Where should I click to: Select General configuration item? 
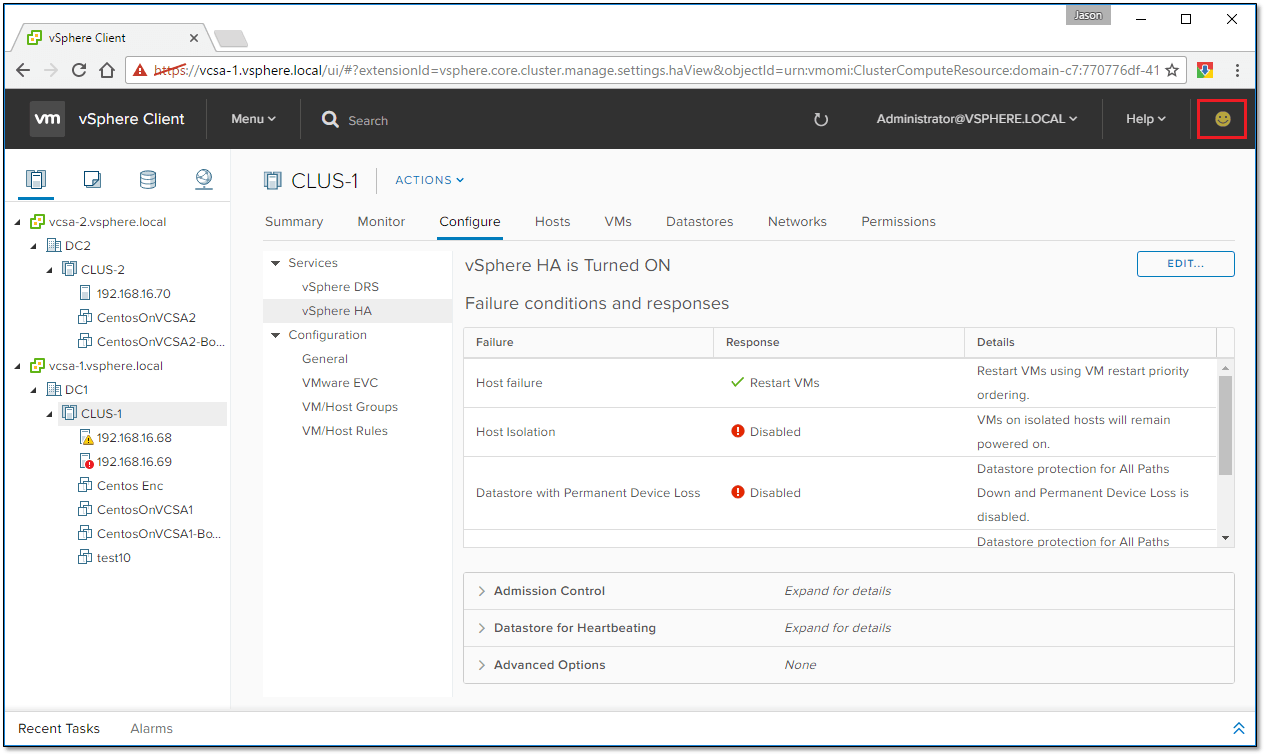[x=325, y=359]
